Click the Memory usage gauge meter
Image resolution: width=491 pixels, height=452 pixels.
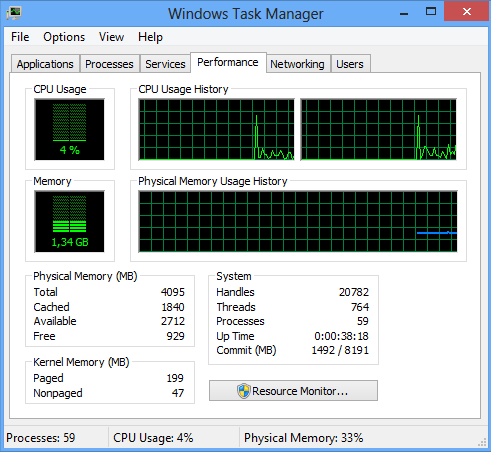click(x=69, y=221)
